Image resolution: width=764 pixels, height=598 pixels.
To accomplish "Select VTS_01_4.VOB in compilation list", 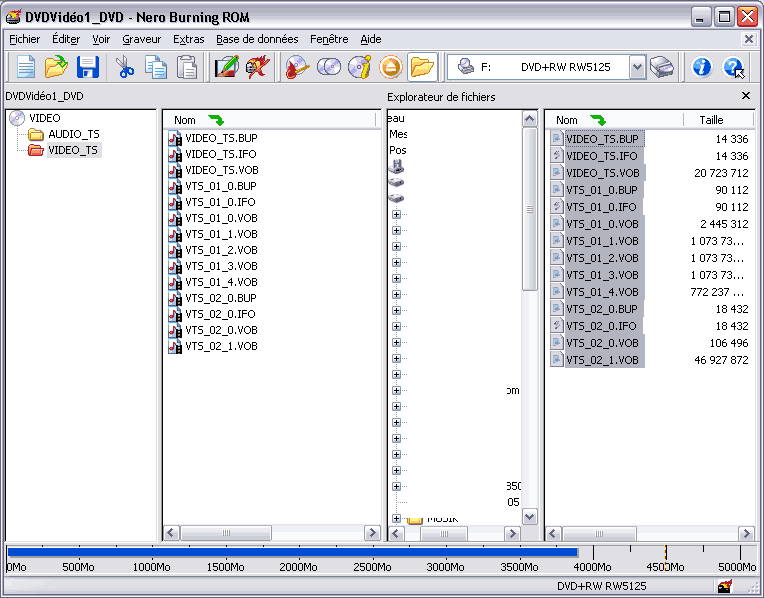I will click(x=221, y=282).
